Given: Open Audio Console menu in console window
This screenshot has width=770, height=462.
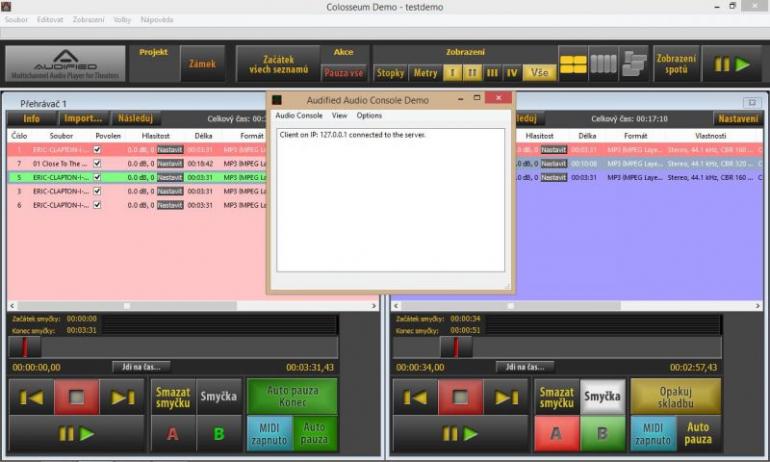Looking at the screenshot, I should [x=299, y=115].
